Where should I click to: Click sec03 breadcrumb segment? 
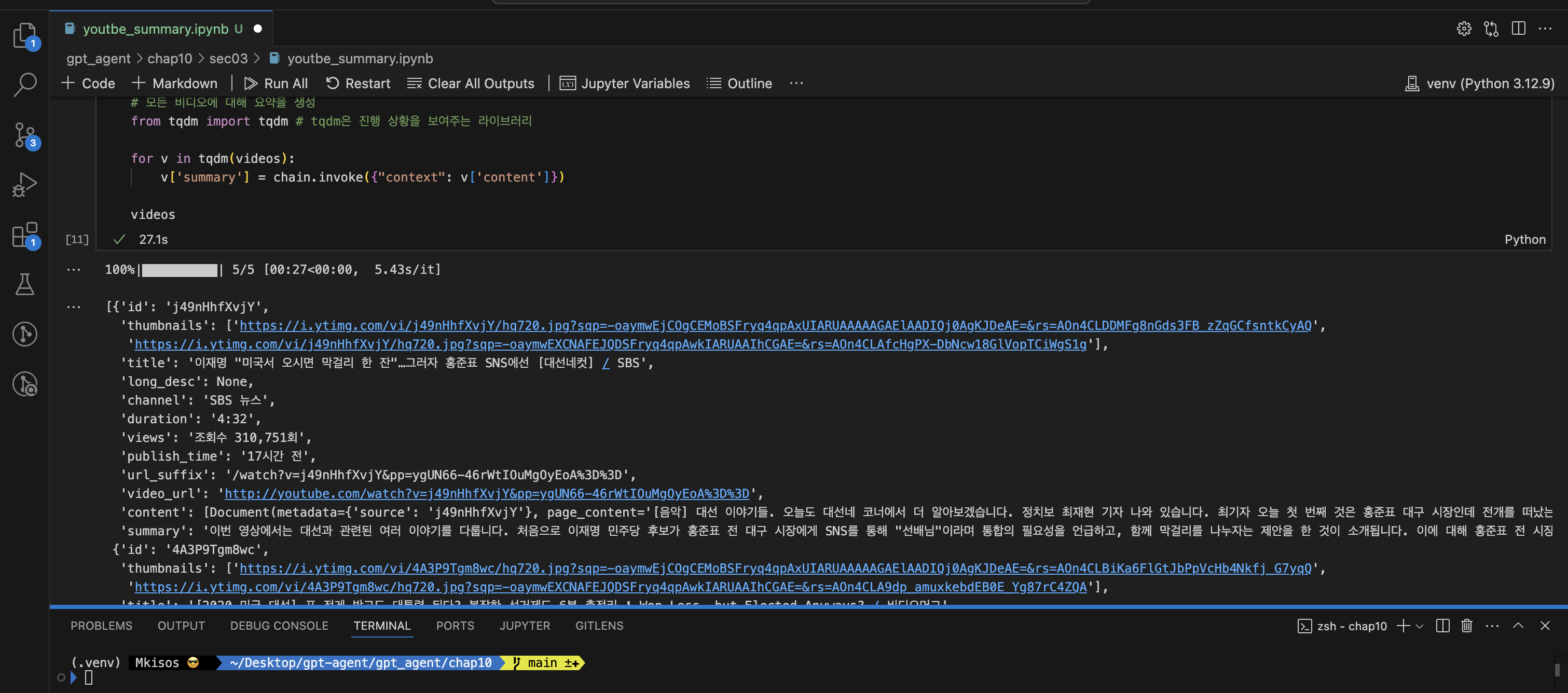tap(228, 59)
